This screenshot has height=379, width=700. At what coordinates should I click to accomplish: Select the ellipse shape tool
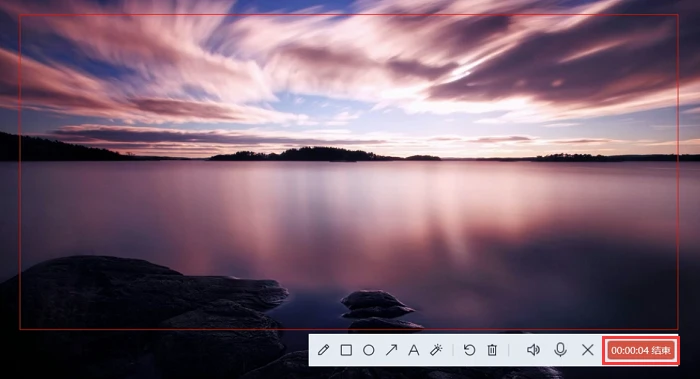click(x=368, y=350)
